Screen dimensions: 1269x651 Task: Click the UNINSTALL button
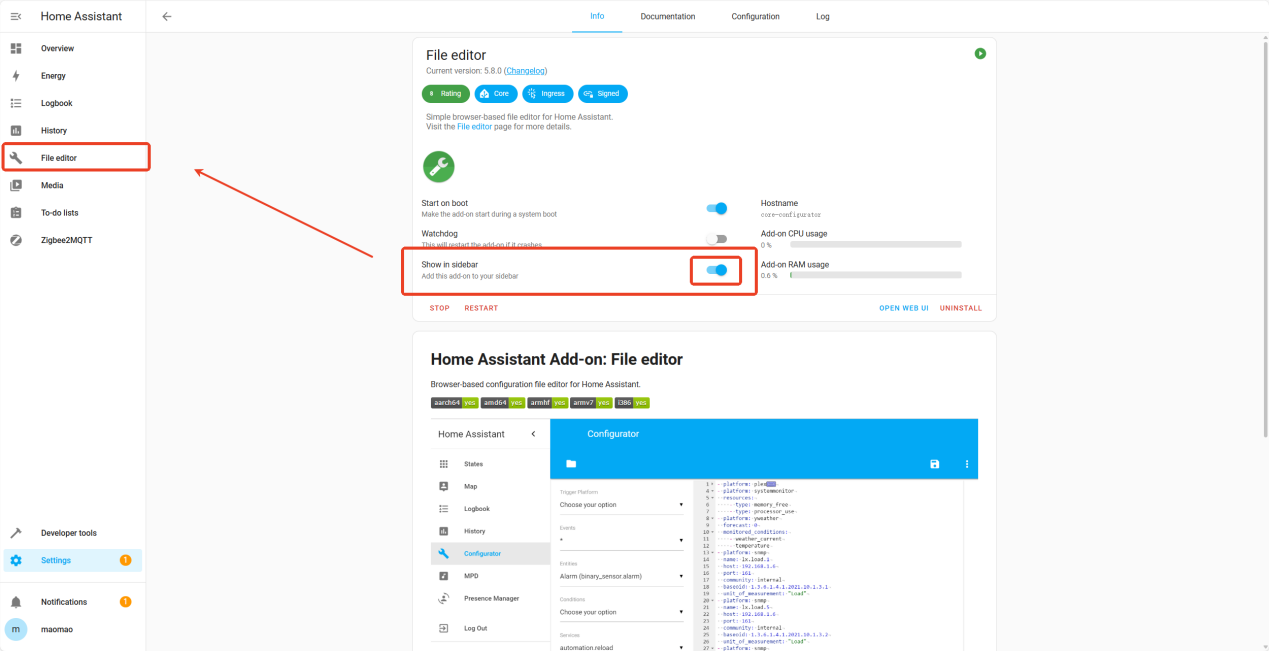(x=961, y=308)
